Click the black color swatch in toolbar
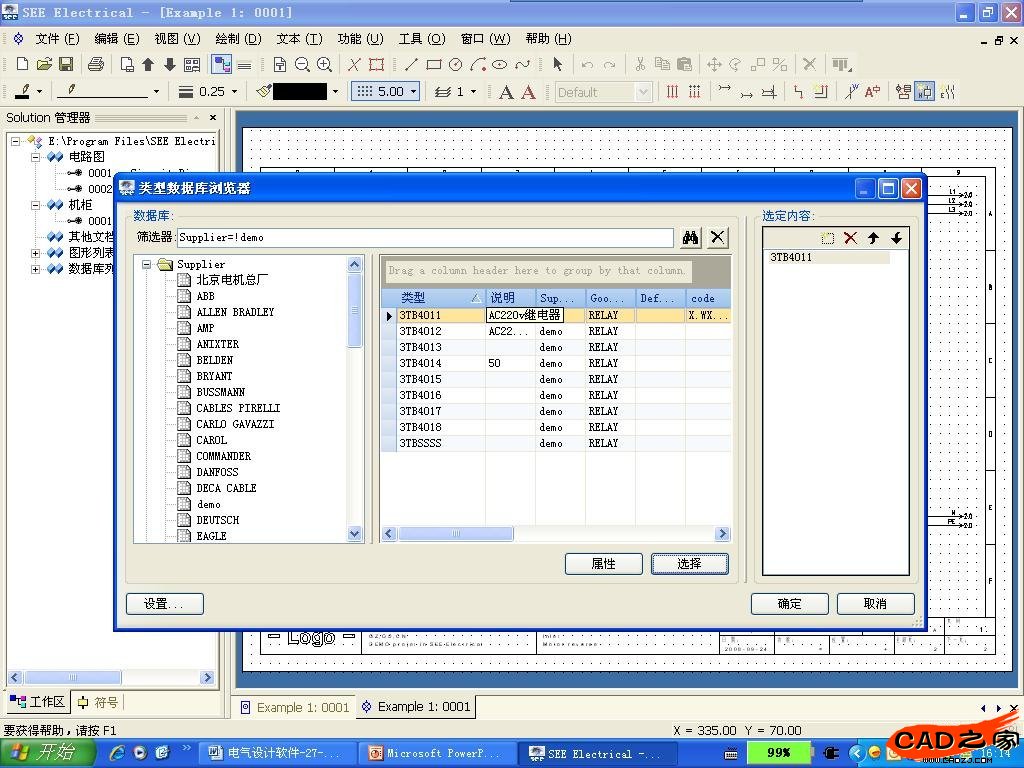The width and height of the screenshot is (1024, 768). [x=300, y=91]
